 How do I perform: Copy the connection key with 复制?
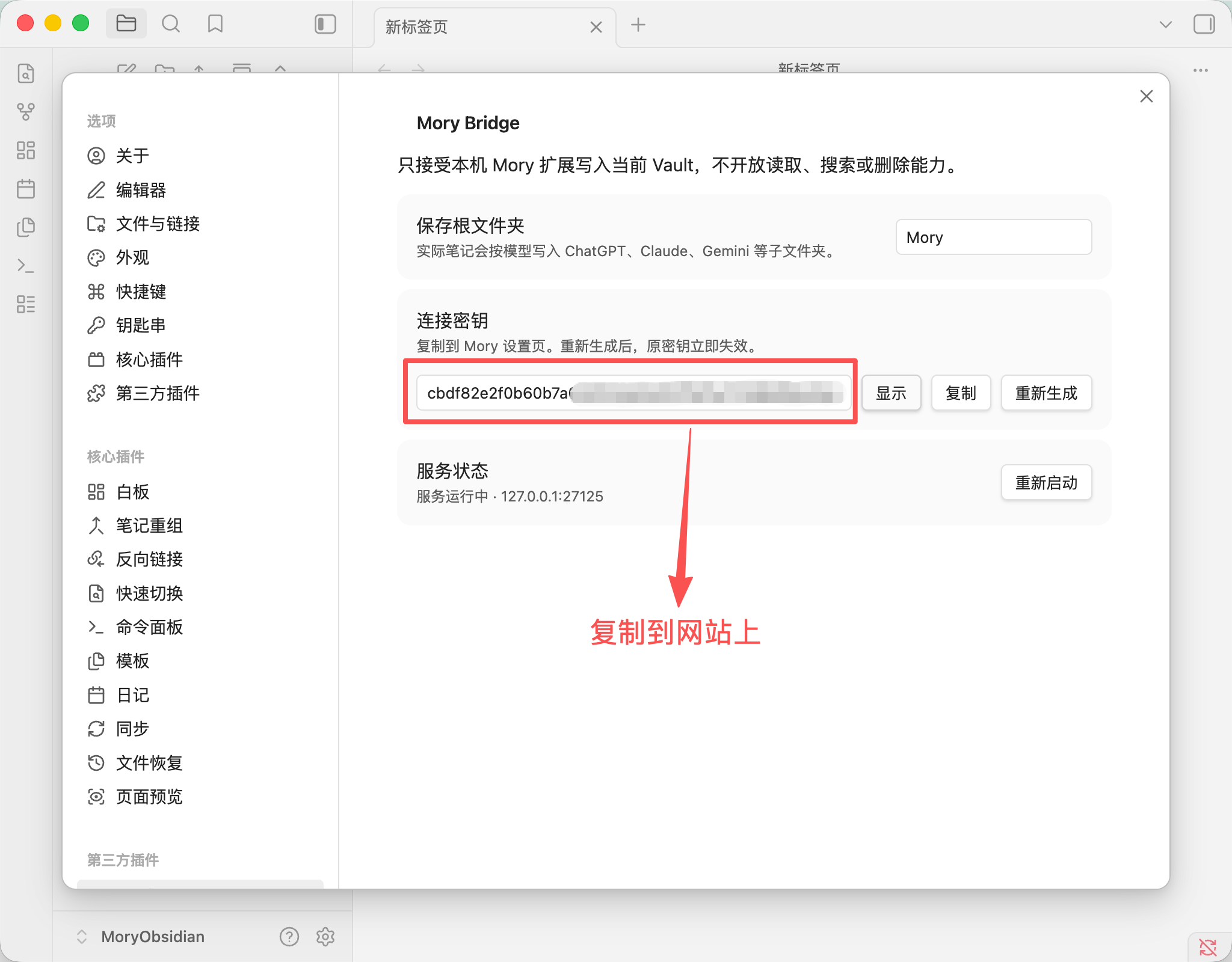(961, 393)
